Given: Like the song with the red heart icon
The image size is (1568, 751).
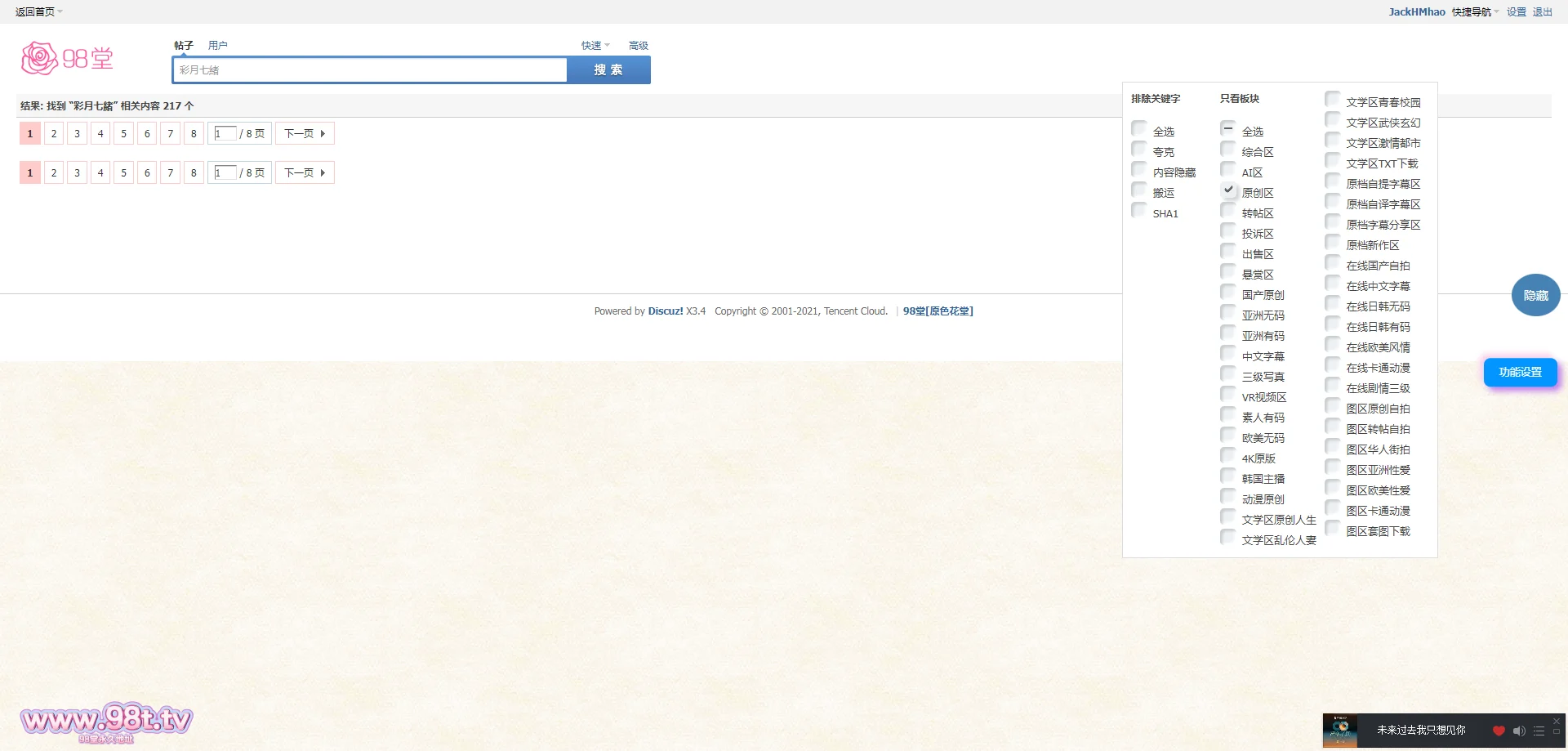Looking at the screenshot, I should click(x=1499, y=731).
